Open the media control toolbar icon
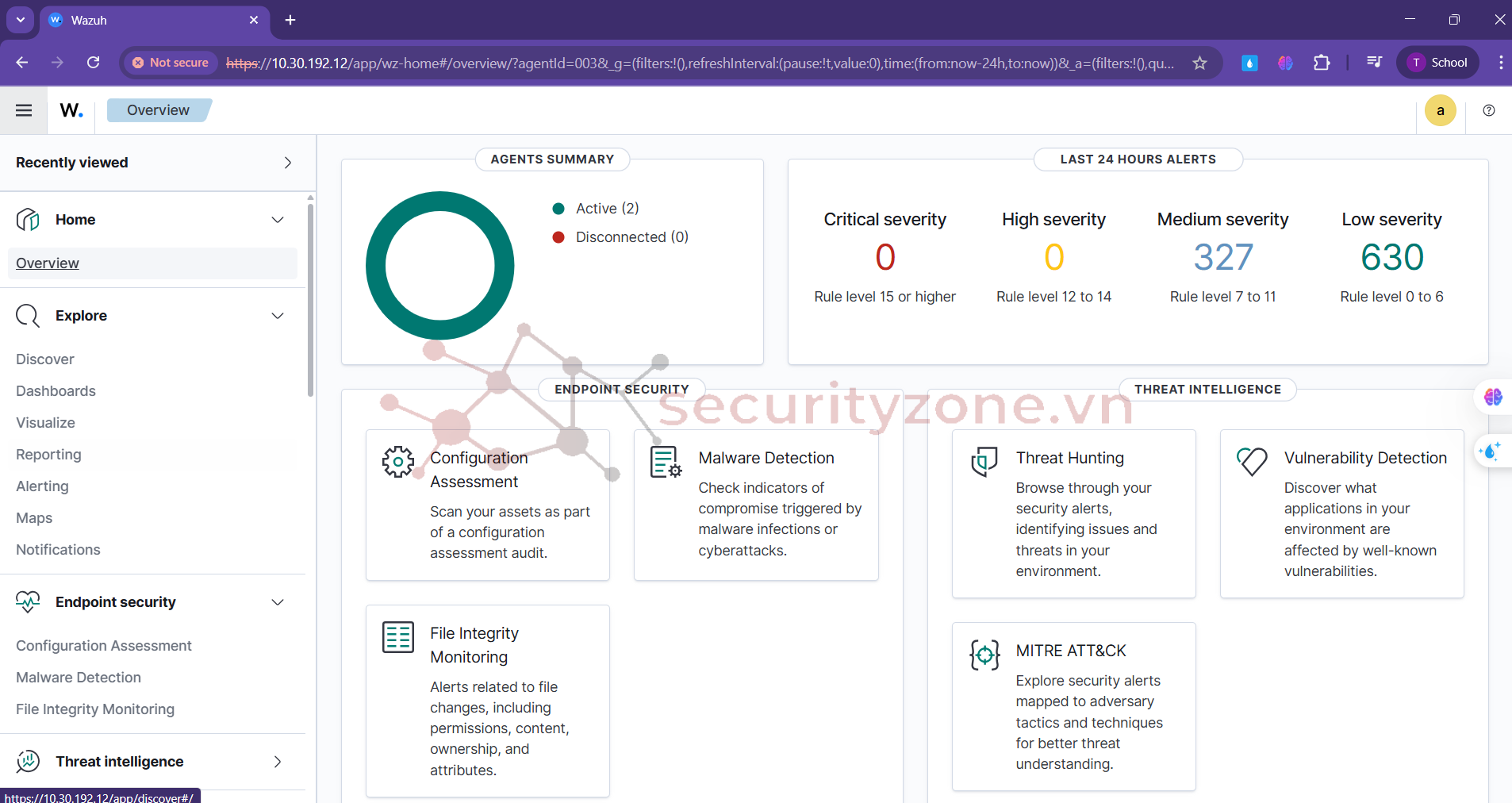The image size is (1512, 803). tap(1375, 63)
